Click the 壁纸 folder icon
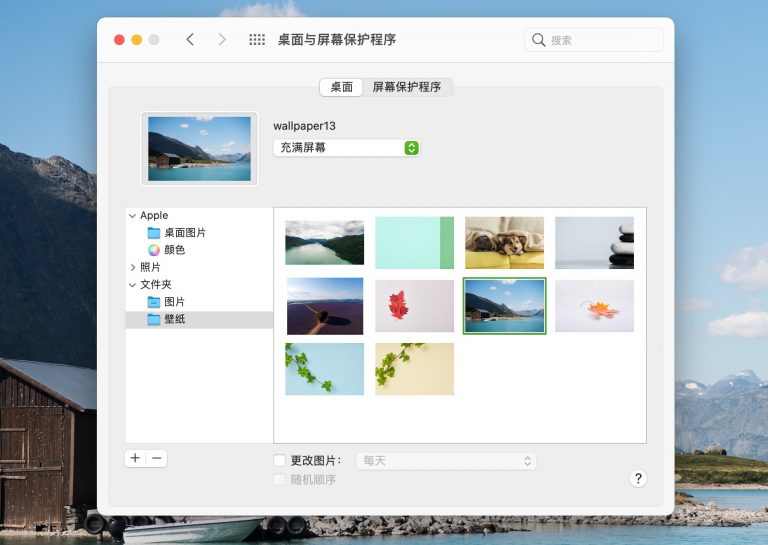Viewport: 768px width, 545px height. click(x=154, y=319)
